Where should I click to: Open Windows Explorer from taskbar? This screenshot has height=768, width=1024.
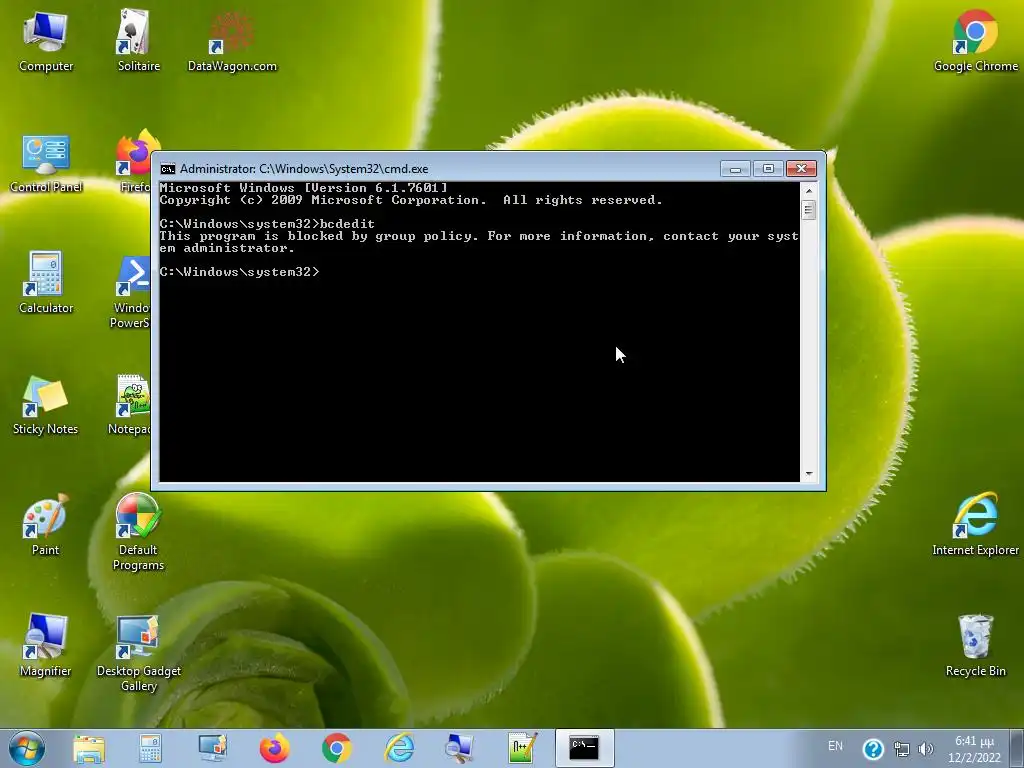tap(89, 748)
